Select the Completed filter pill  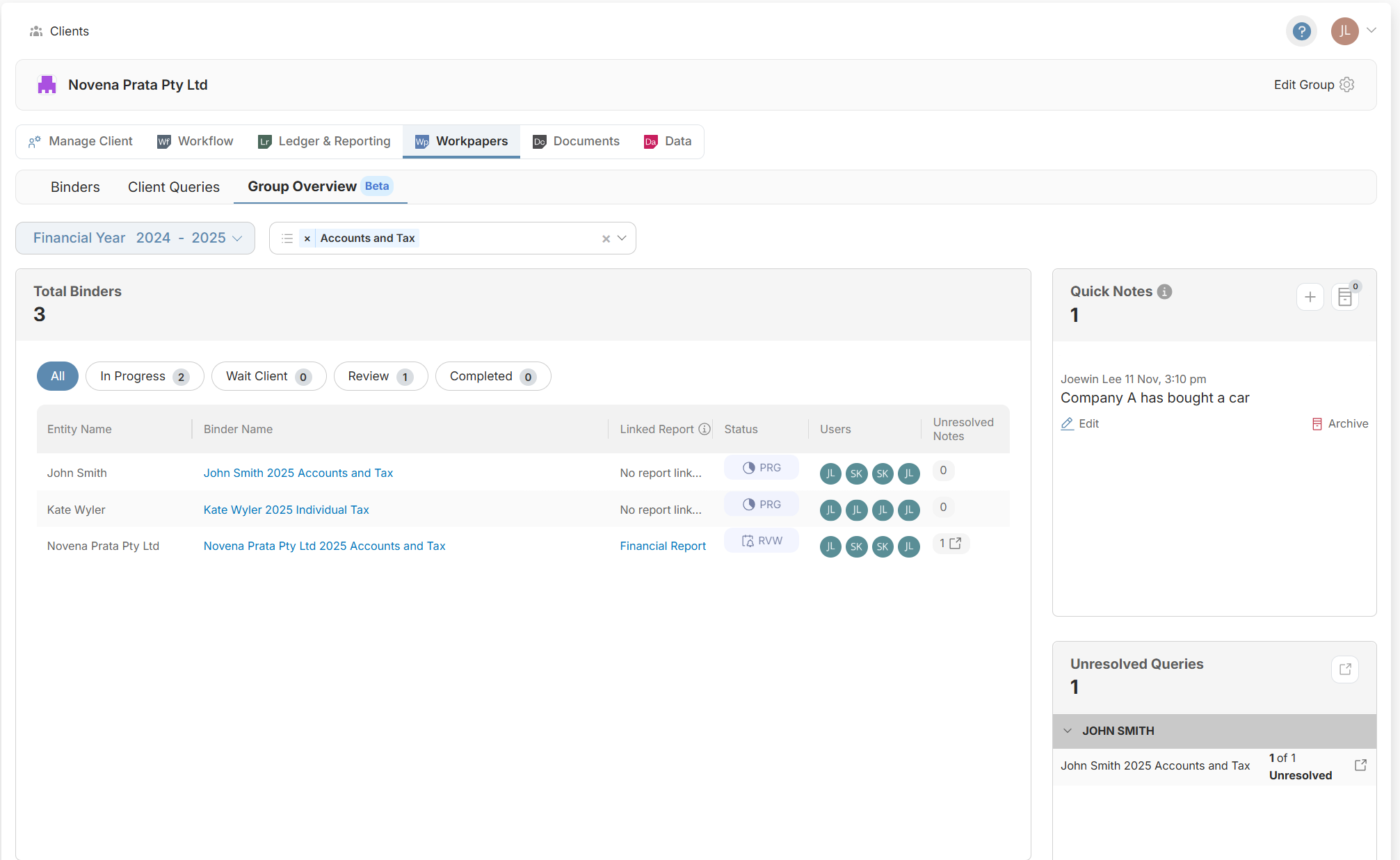(492, 376)
